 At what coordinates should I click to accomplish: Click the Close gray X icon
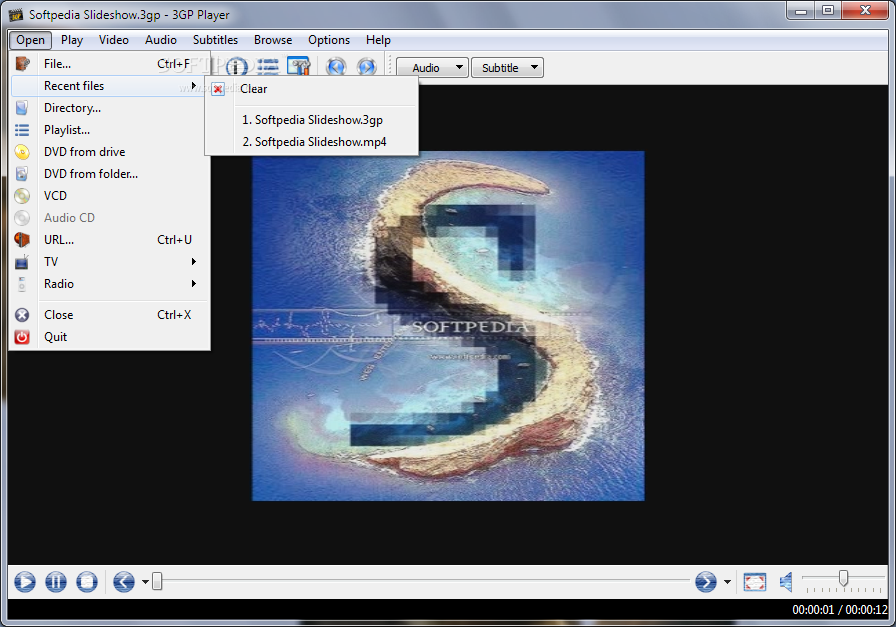coord(22,315)
